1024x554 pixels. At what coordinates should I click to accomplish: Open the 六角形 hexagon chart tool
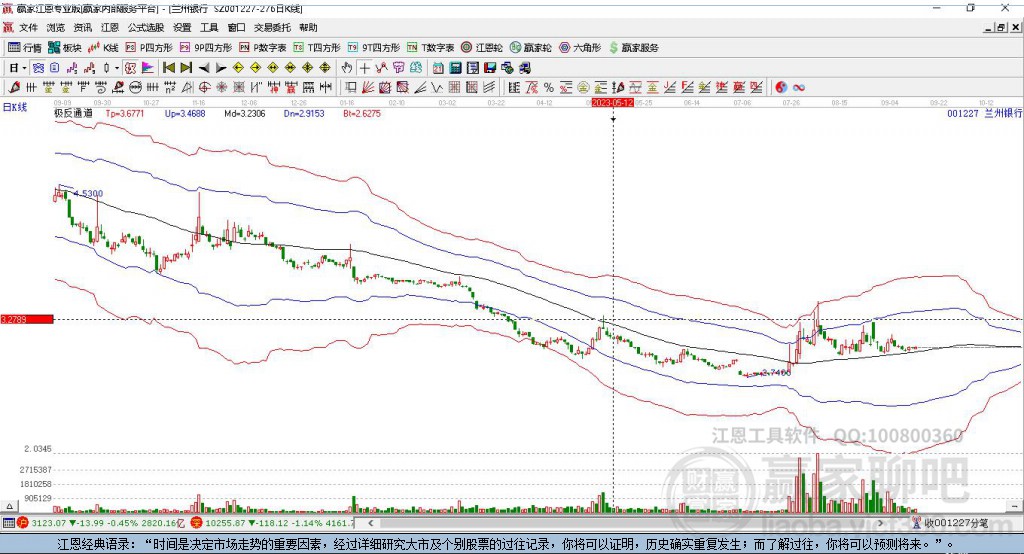coord(580,48)
